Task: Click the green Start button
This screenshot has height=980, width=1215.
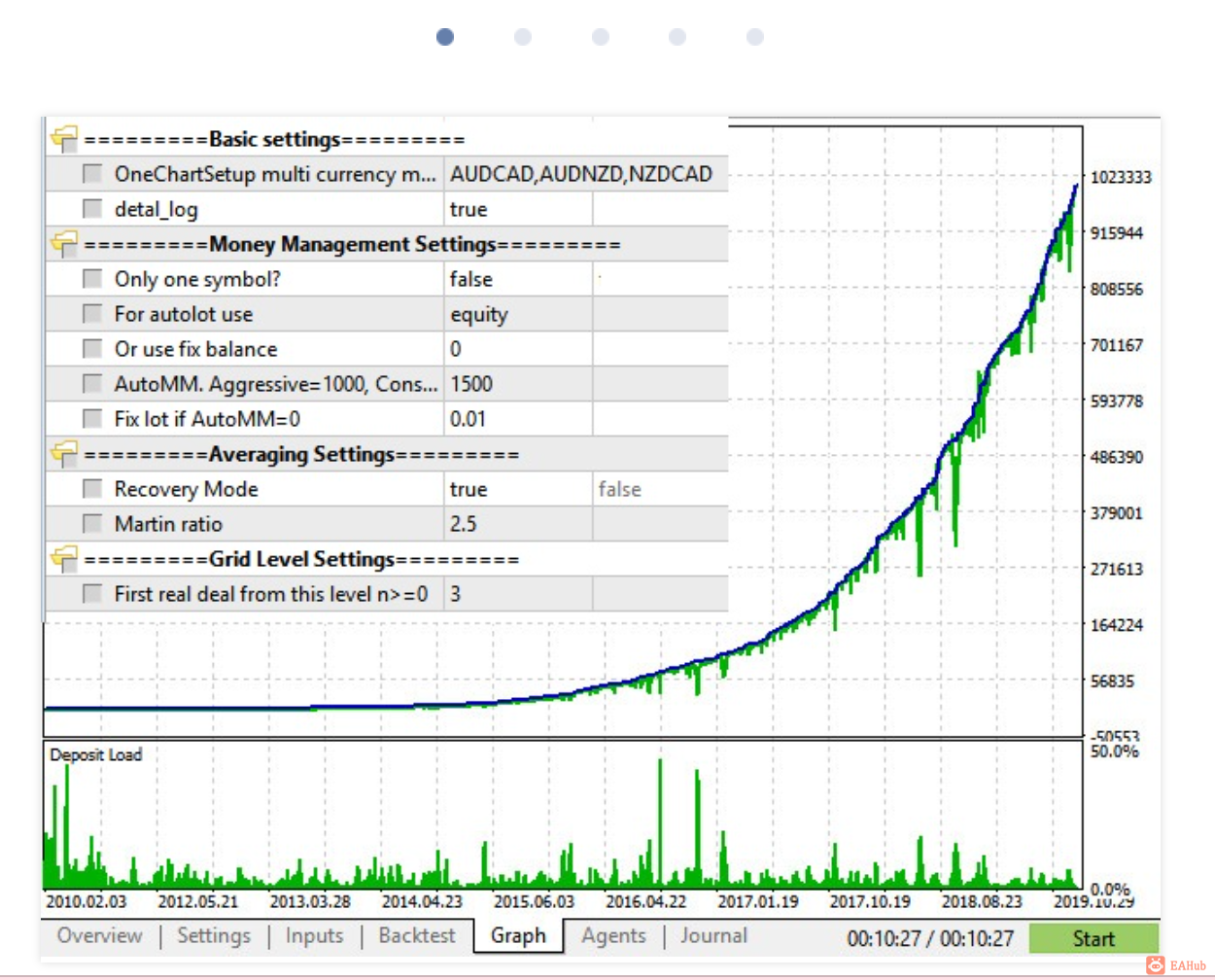Action: click(x=1093, y=938)
